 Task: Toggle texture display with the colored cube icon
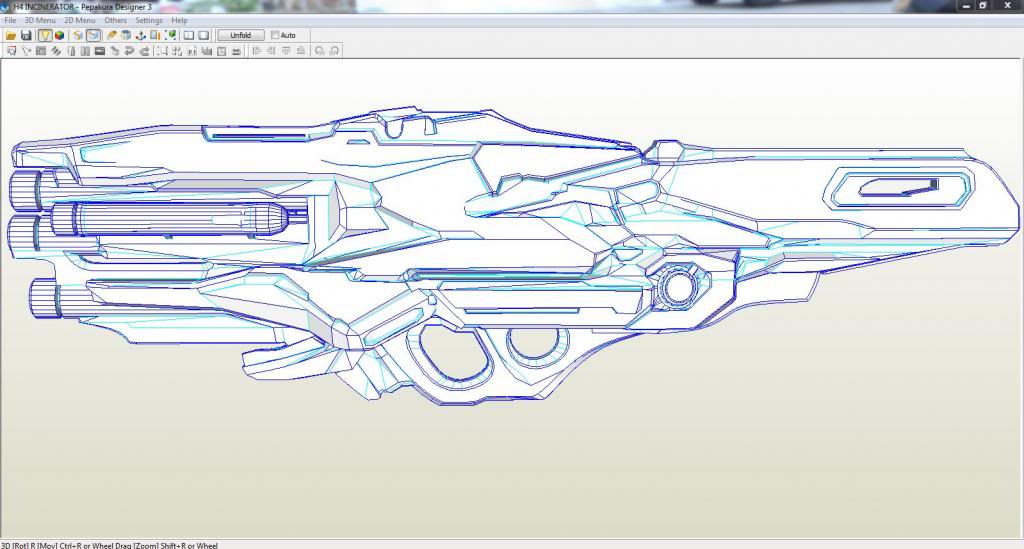(x=59, y=35)
